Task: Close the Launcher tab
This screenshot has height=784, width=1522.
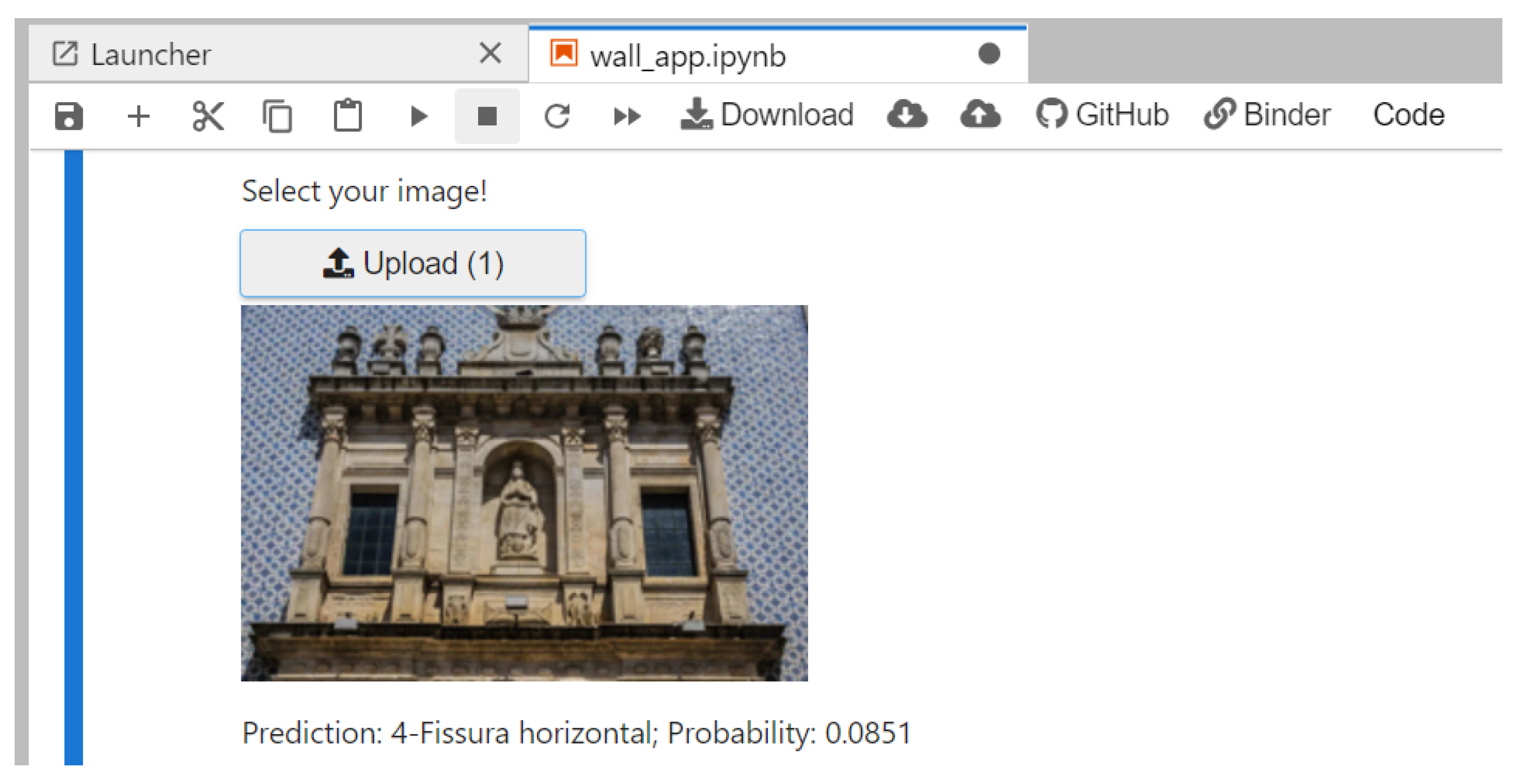Action: tap(490, 53)
